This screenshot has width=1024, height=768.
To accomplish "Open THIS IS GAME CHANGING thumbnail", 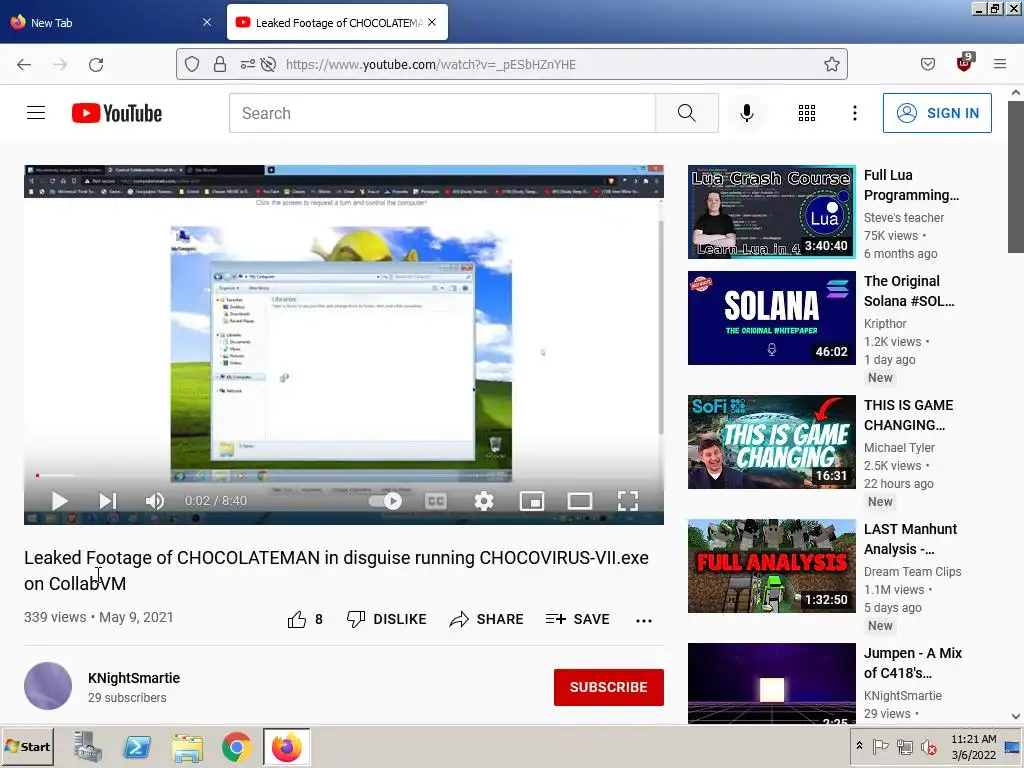I will click(772, 442).
